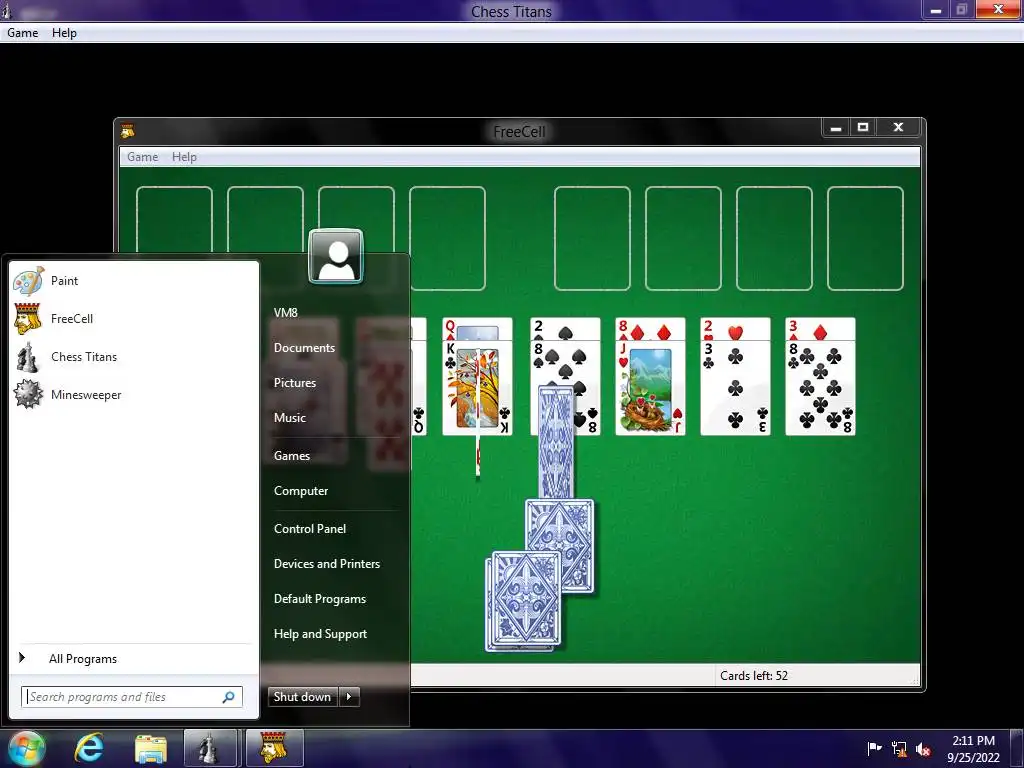Switch to Chess Titans taskbar button

tap(210, 748)
